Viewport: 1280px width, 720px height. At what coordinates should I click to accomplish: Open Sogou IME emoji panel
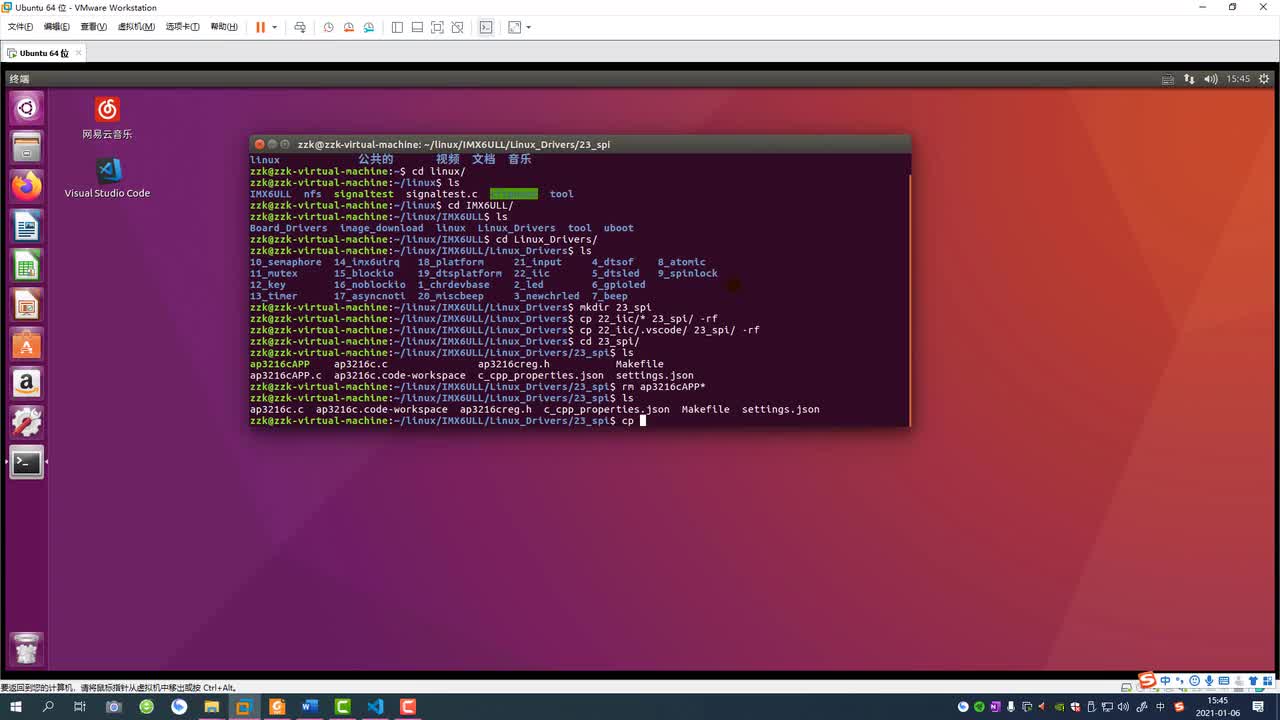pos(1195,681)
